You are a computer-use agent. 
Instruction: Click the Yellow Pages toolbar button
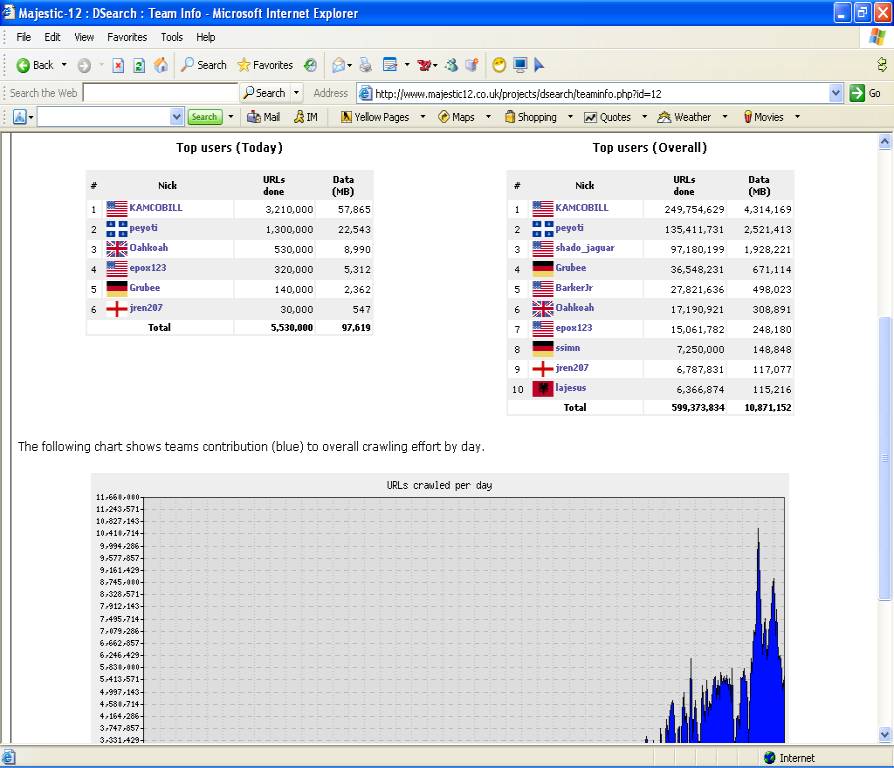click(375, 117)
